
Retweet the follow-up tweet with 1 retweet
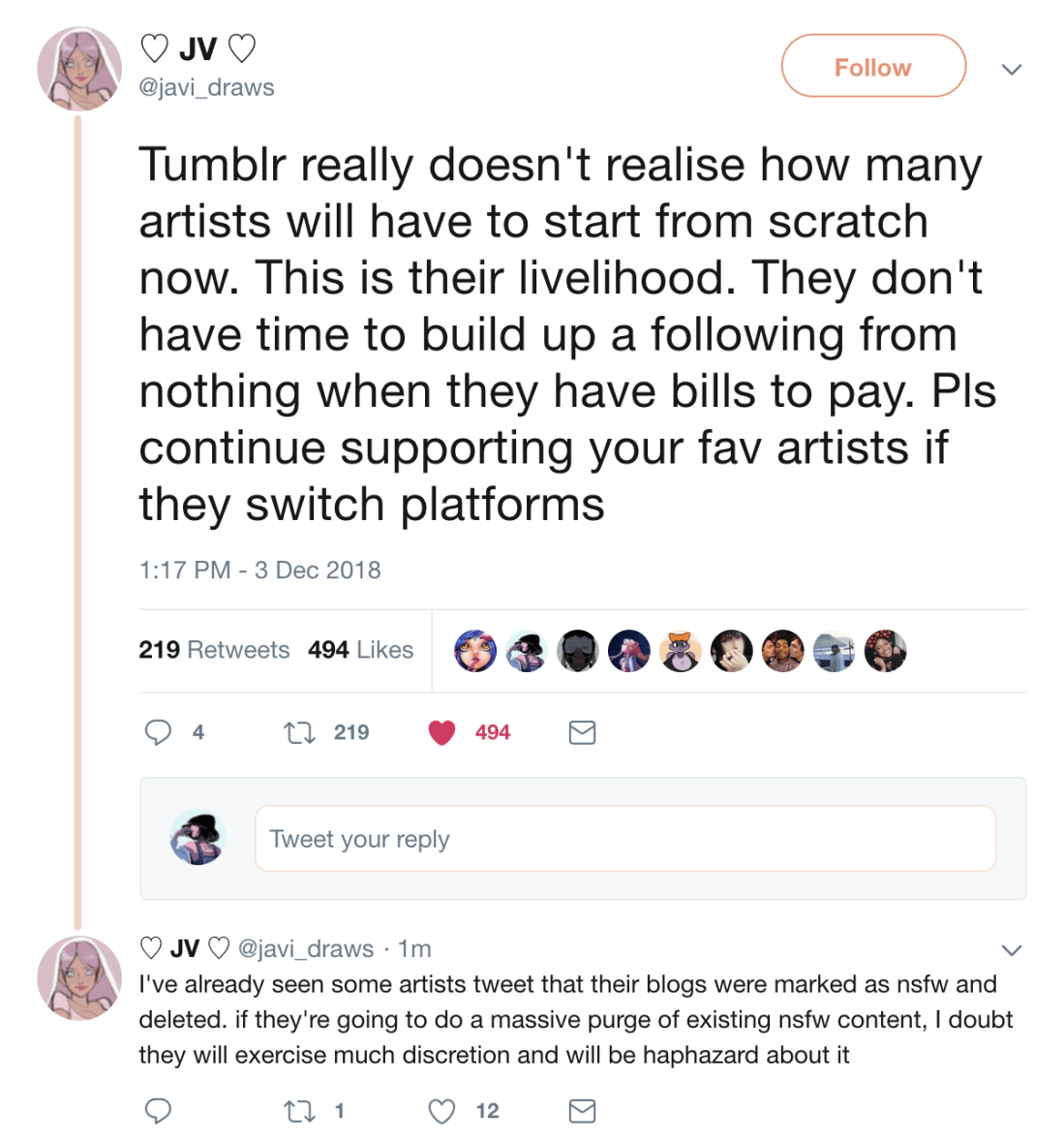click(x=299, y=1111)
